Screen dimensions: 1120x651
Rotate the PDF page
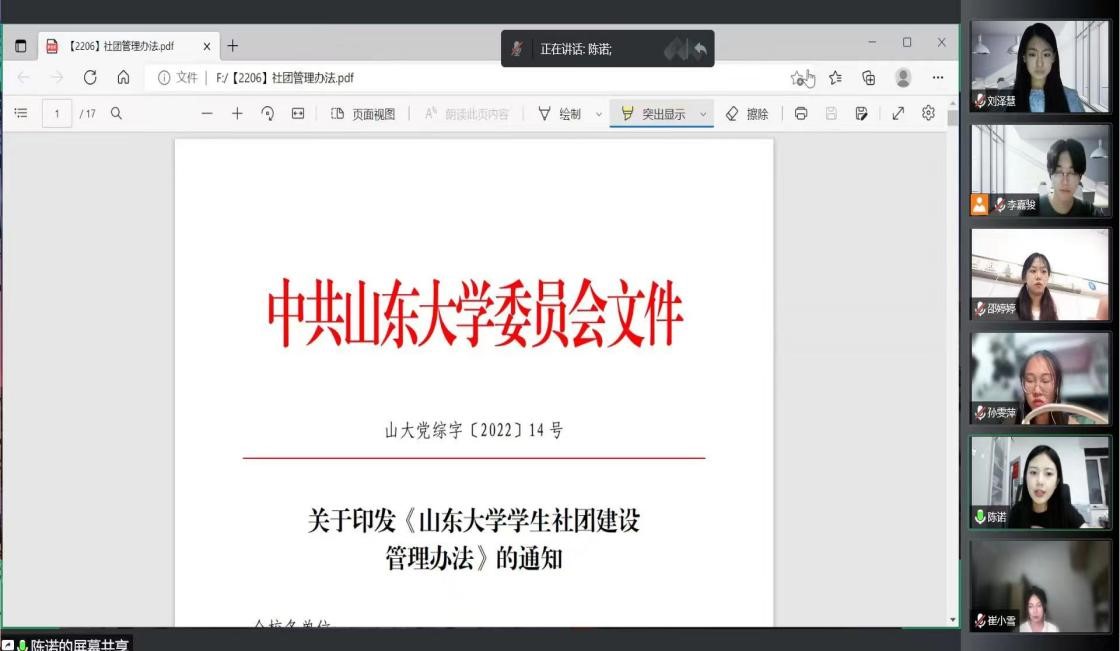click(x=267, y=114)
